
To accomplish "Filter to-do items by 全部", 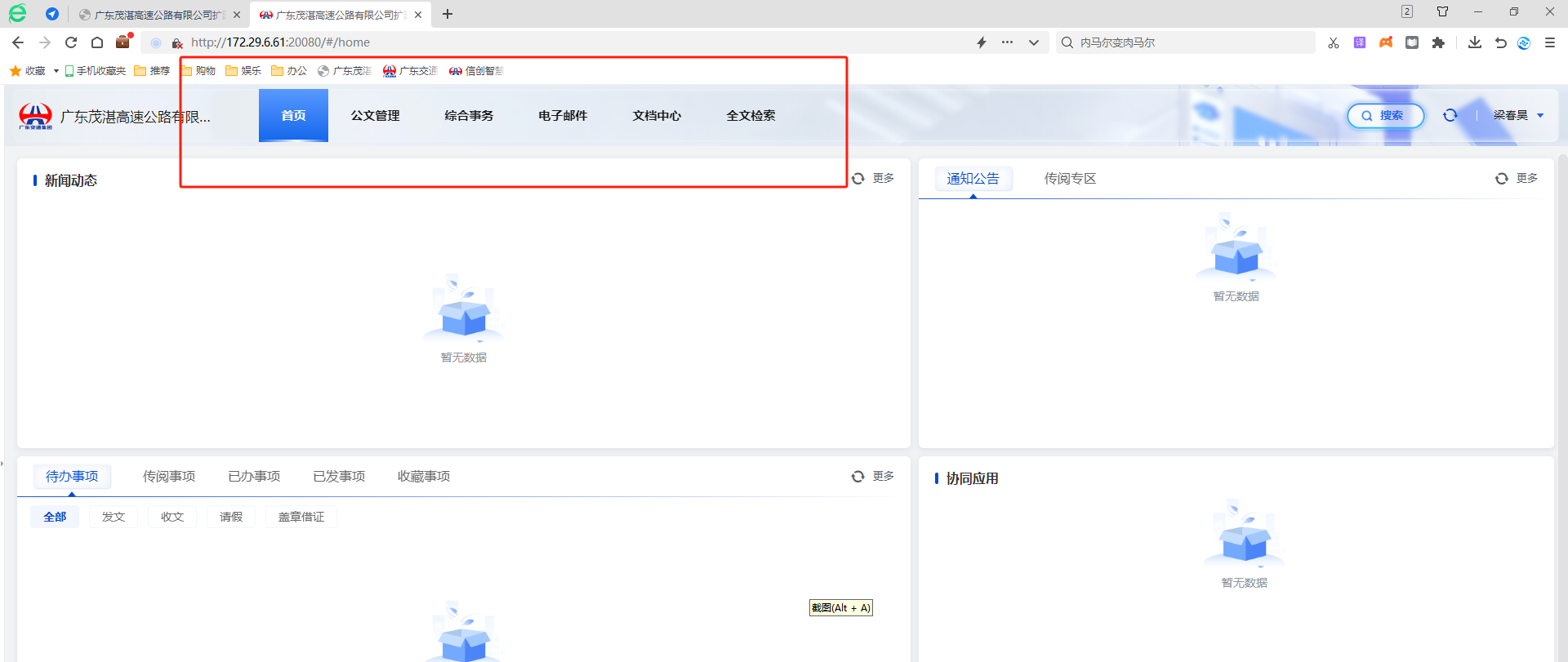I will point(55,517).
